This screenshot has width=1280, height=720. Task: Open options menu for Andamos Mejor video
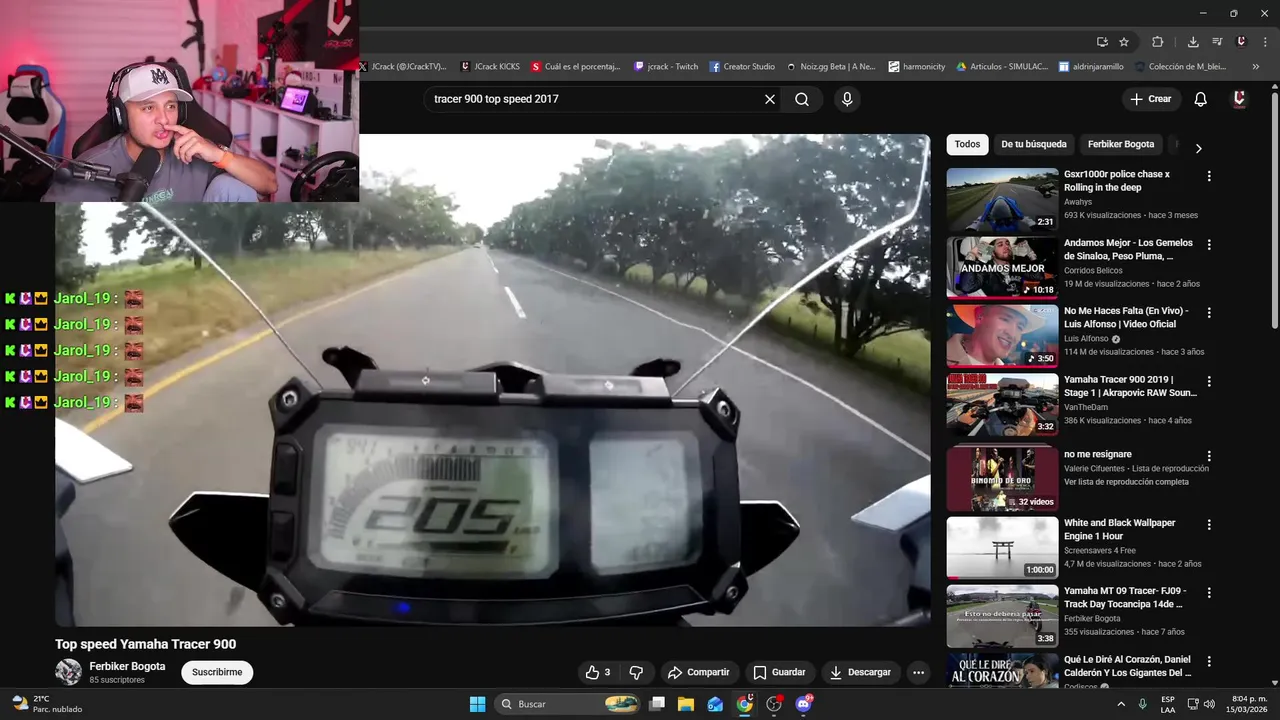pyautogui.click(x=1209, y=245)
